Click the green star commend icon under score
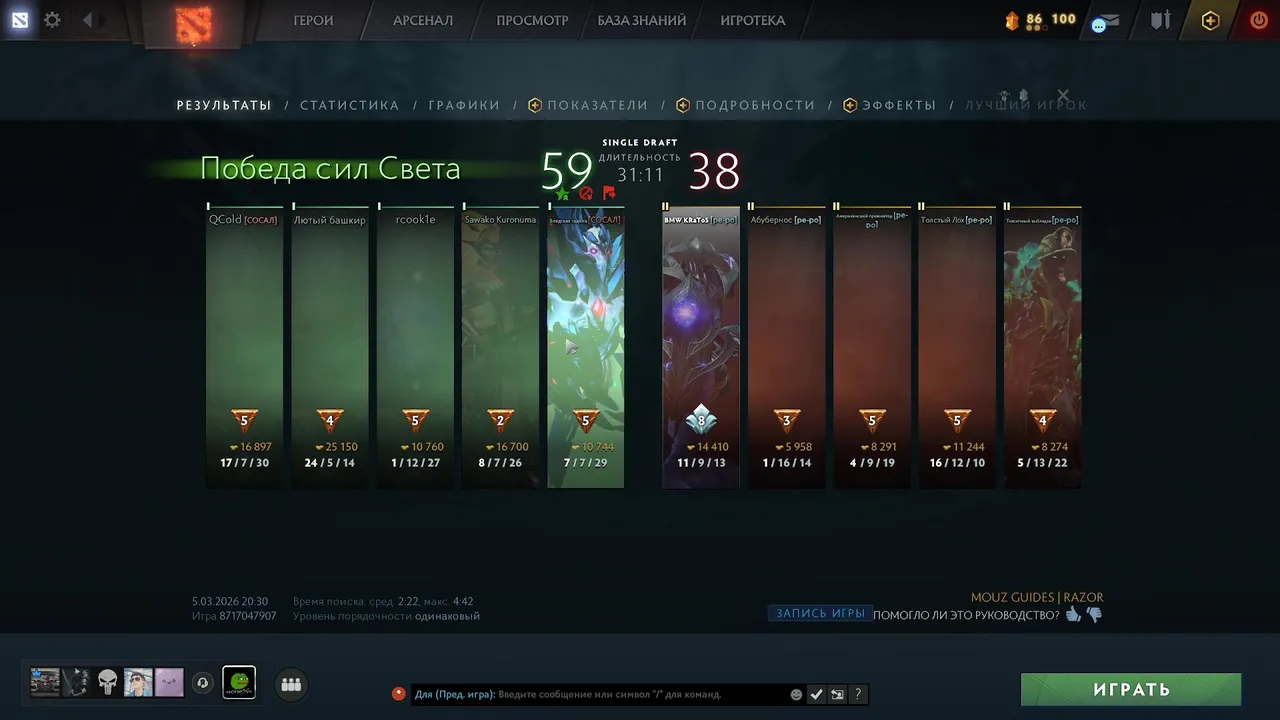Image resolution: width=1280 pixels, height=720 pixels. (562, 194)
